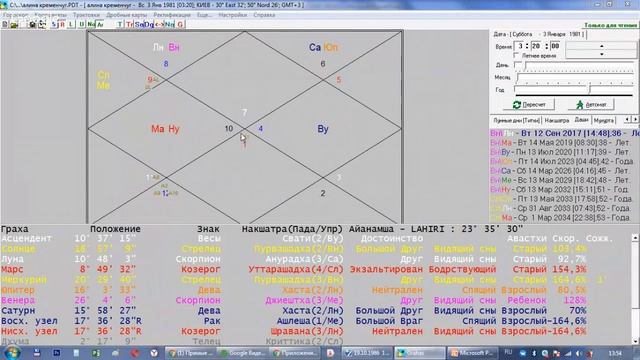640x360 pixels.
Task: Click the T toolbar icon
Action: point(120,24)
